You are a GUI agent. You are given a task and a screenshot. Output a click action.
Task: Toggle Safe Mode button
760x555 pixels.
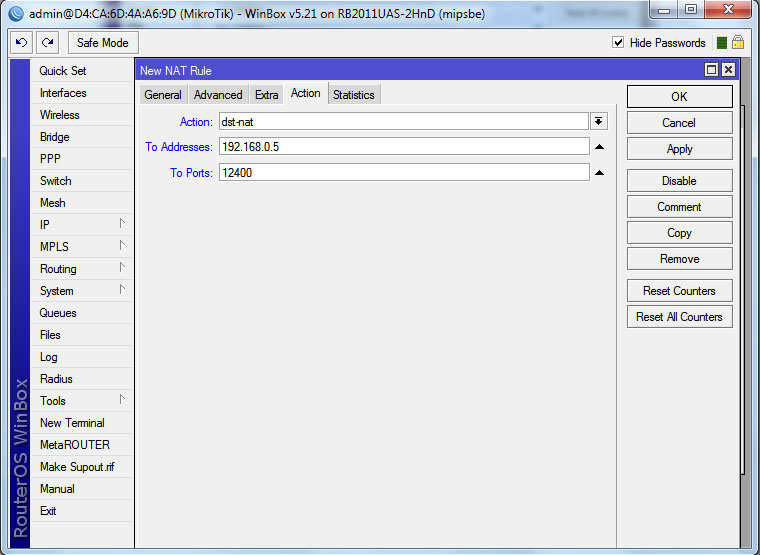[103, 43]
